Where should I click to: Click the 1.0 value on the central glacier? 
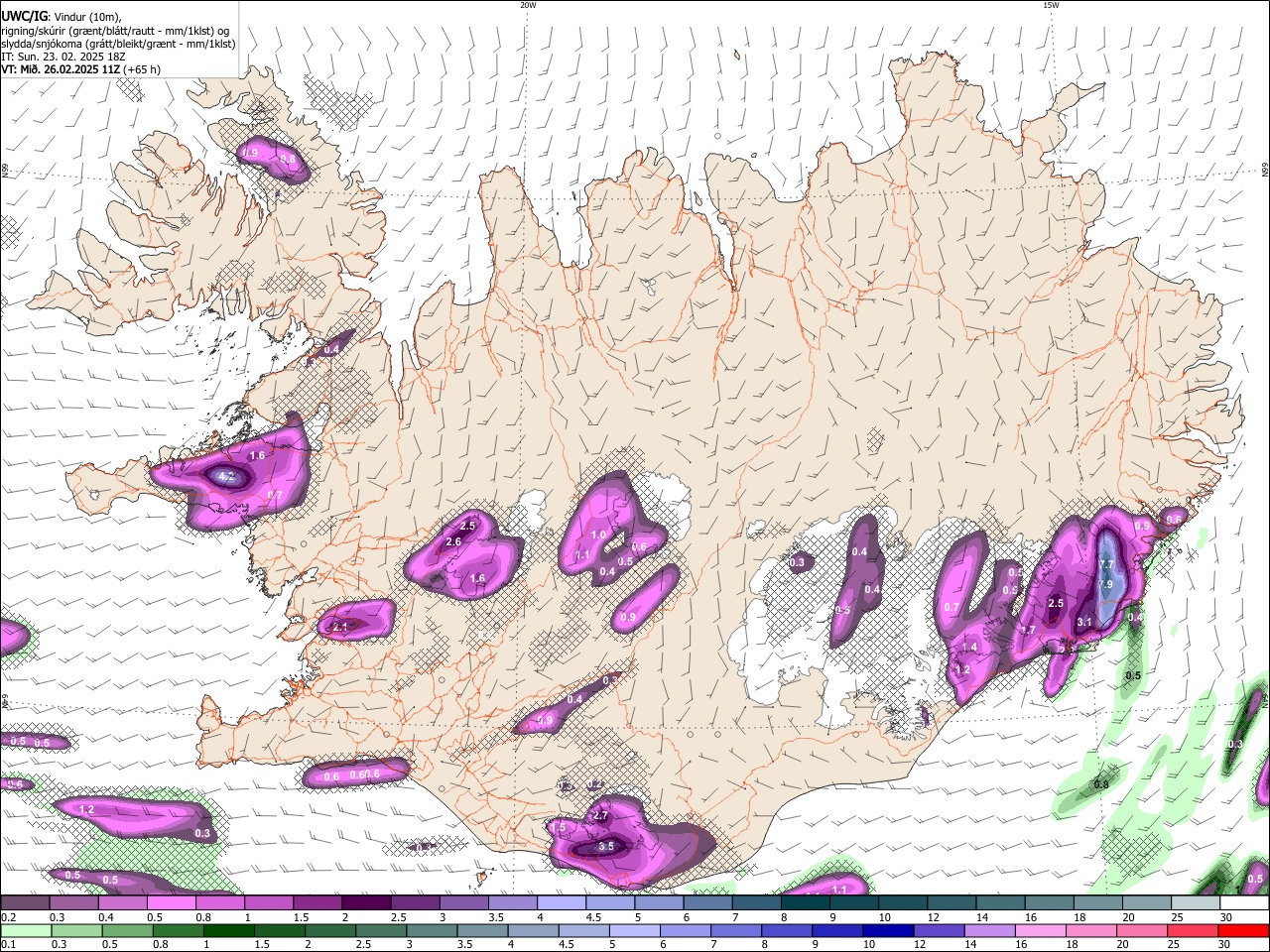[x=598, y=535]
